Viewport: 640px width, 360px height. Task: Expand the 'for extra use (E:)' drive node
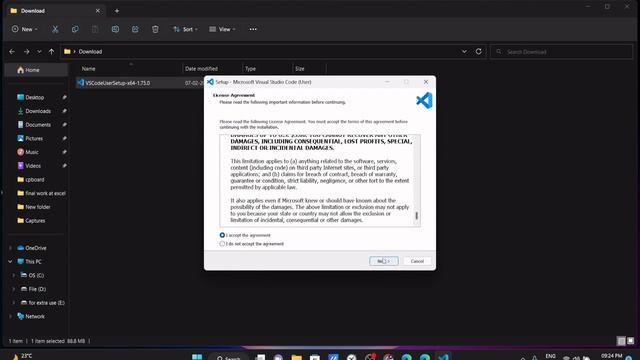tap(13, 303)
